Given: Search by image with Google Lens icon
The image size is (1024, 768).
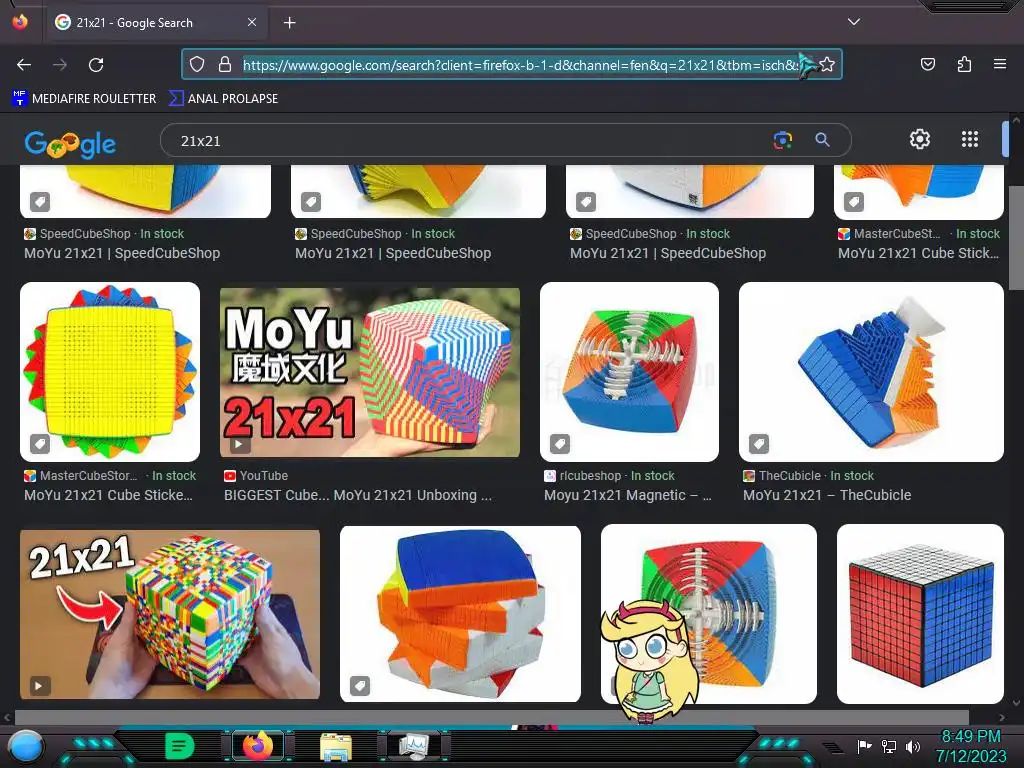Looking at the screenshot, I should (x=782, y=140).
